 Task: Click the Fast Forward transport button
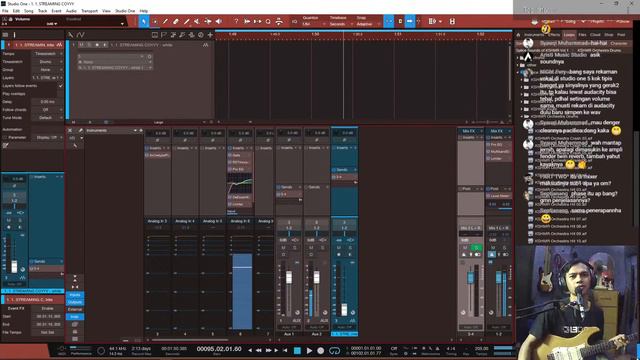[x=268, y=351]
